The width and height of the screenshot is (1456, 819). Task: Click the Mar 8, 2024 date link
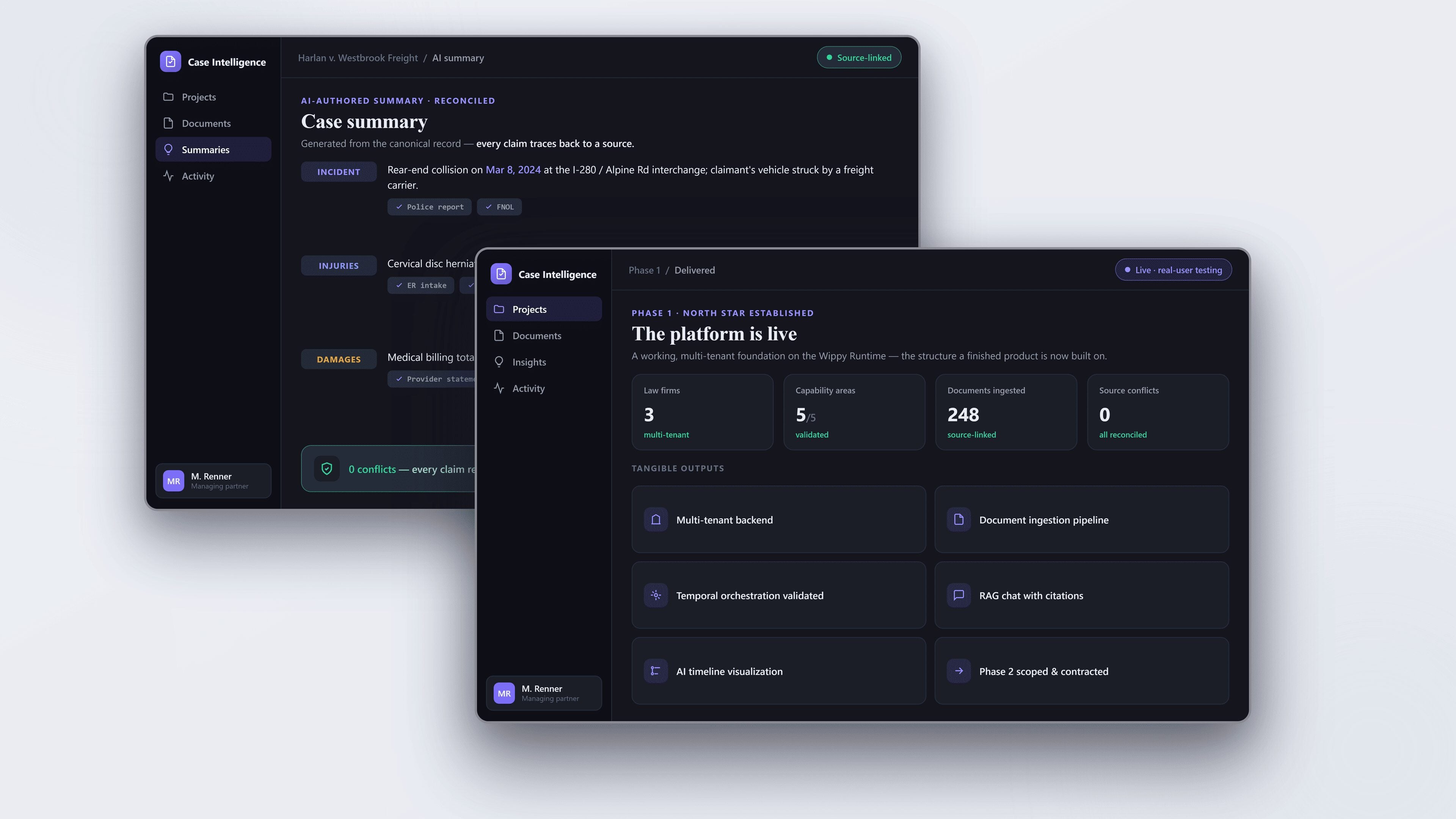513,169
